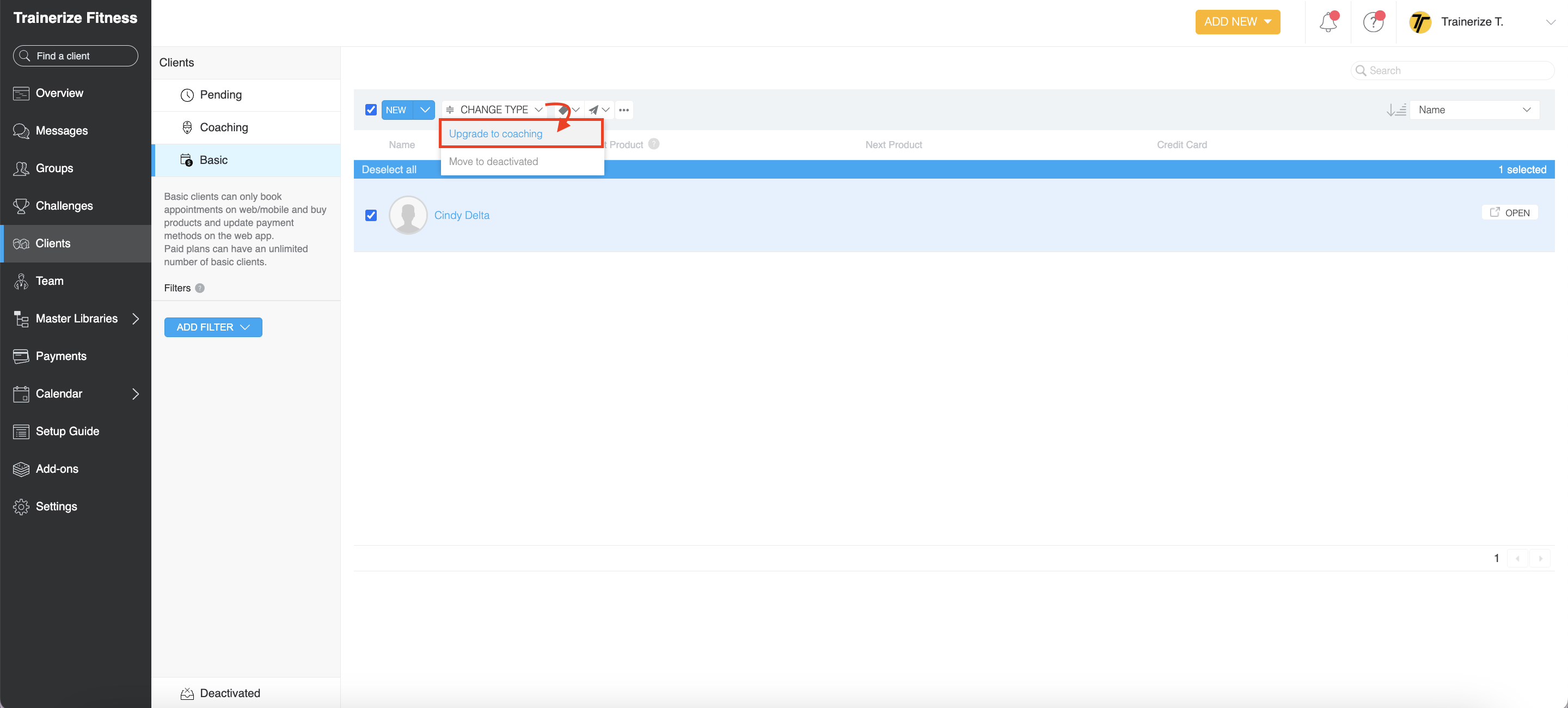Select Clients in the sidebar
Image resolution: width=1568 pixels, height=708 pixels.
(x=76, y=243)
